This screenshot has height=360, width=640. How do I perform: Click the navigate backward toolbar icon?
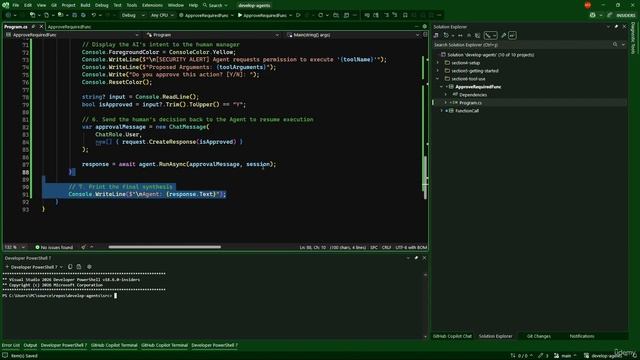[x=9, y=15]
